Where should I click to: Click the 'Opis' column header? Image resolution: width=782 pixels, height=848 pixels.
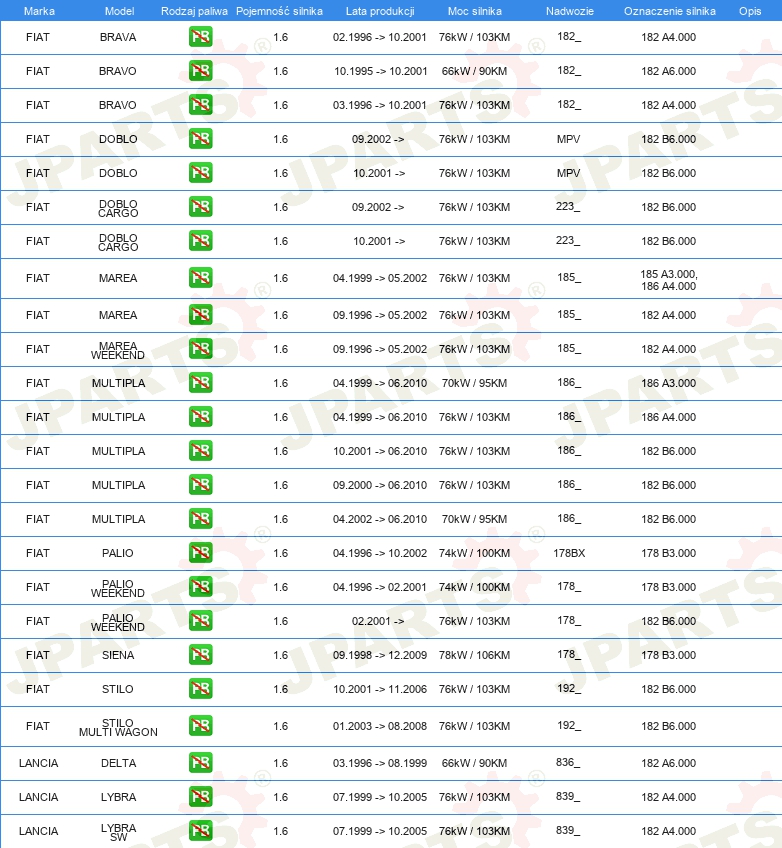pyautogui.click(x=750, y=11)
